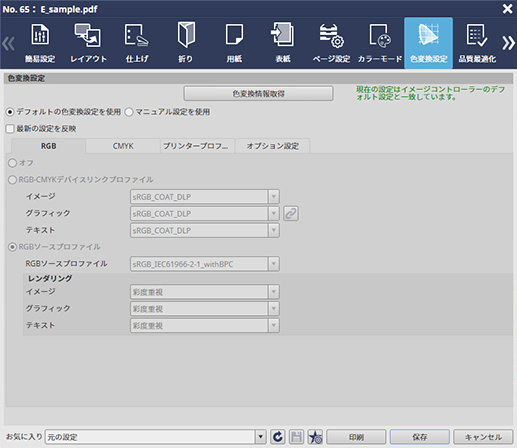Open device link イメージ sRGB_COAT_DLP dropdown
Viewport: 517px width, 448px height.
(205, 197)
